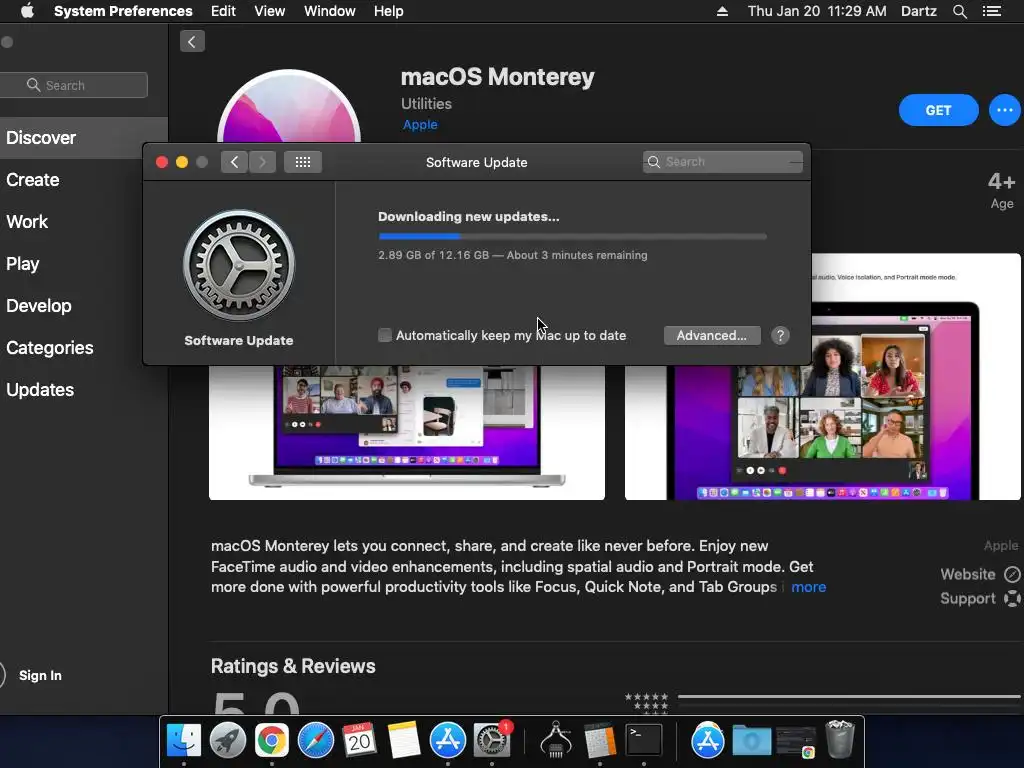Open Finder from the dock
The width and height of the screenshot is (1024, 768).
[x=184, y=741]
